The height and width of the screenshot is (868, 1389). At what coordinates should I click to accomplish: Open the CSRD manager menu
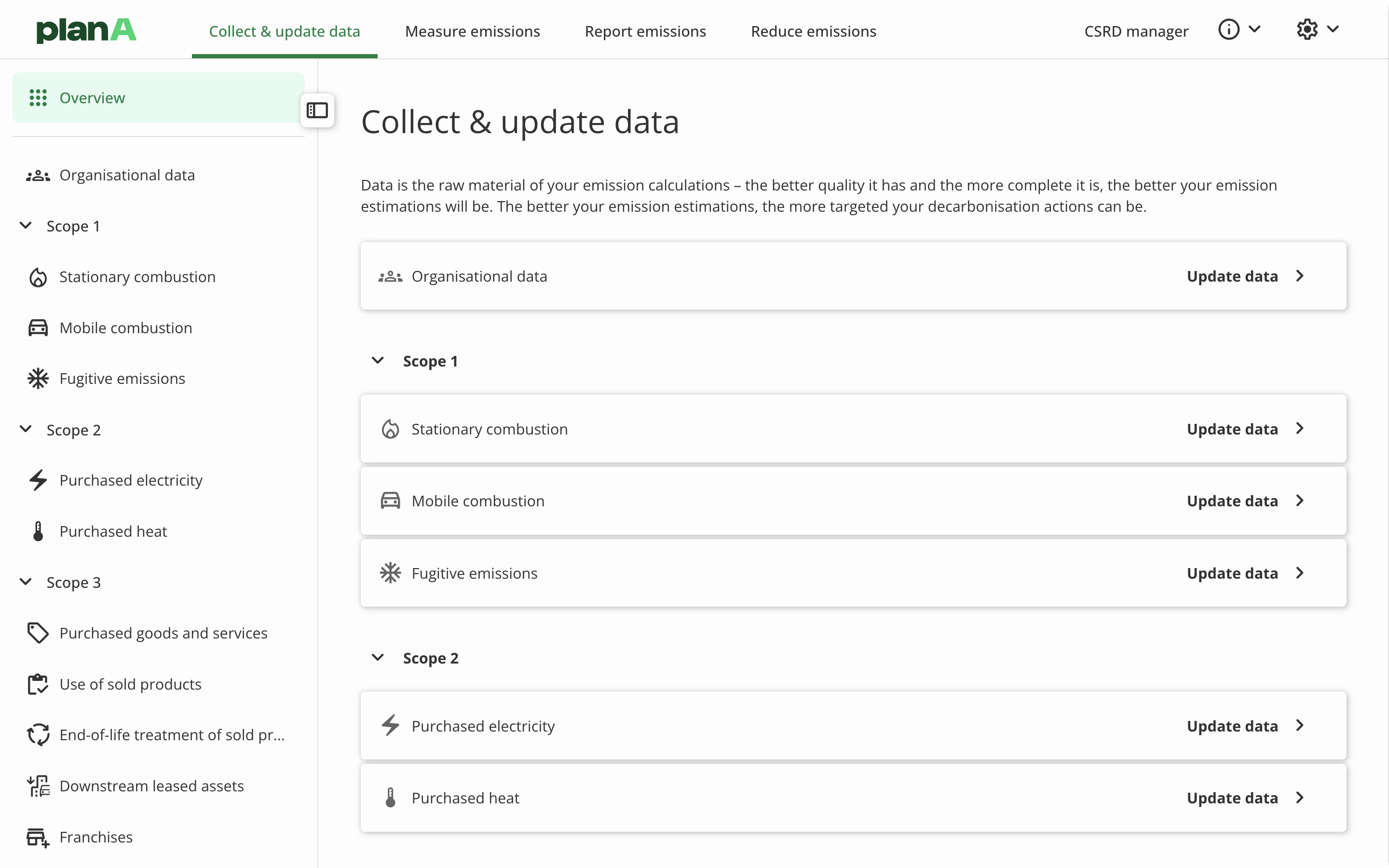point(1137,31)
